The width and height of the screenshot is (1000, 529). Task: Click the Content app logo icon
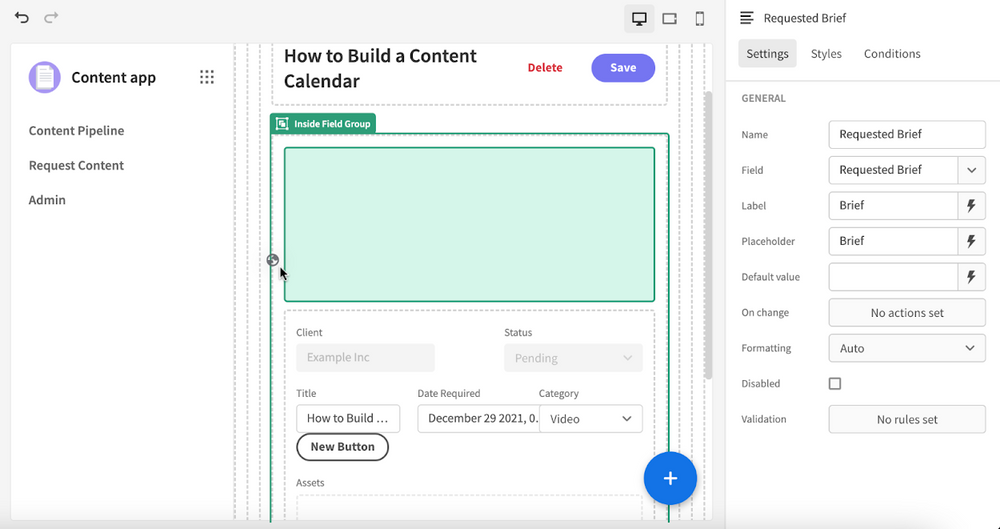(45, 77)
